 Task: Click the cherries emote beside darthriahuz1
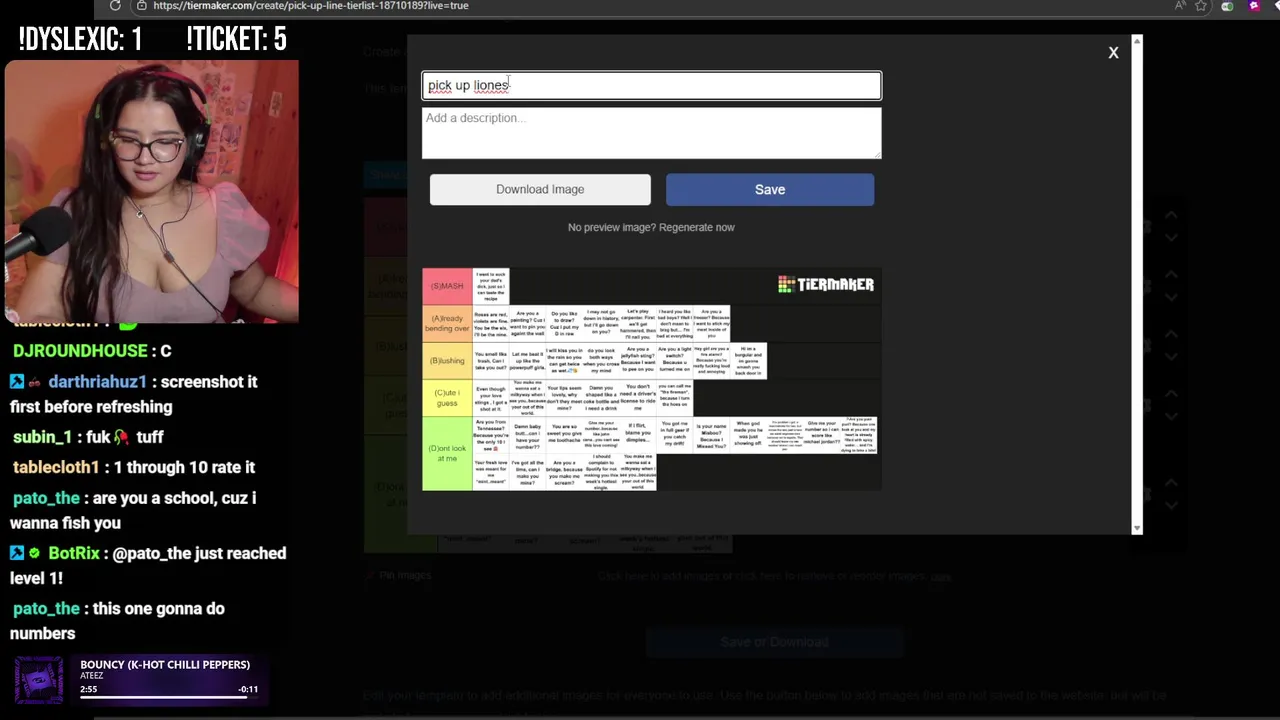coord(35,382)
